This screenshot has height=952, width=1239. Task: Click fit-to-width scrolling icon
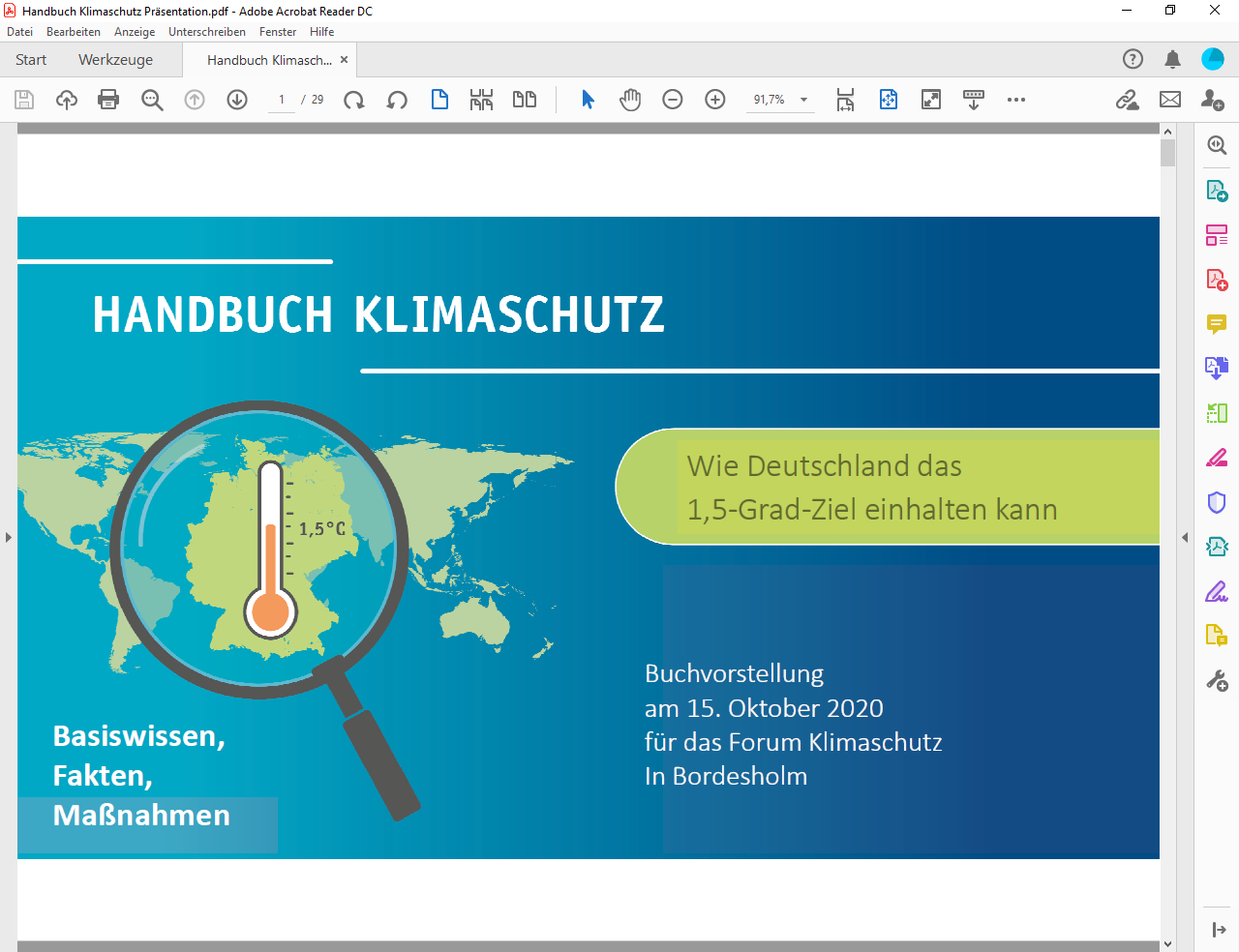[x=845, y=100]
